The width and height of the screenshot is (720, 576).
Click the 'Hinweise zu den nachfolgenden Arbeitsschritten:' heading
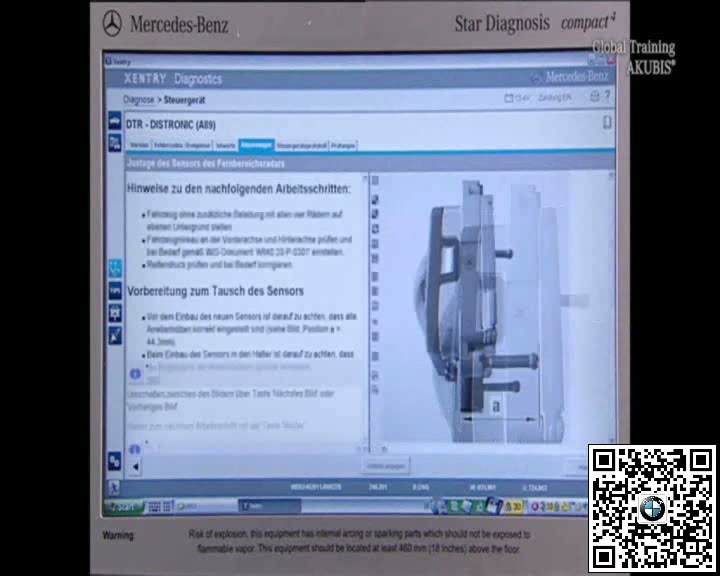238,189
